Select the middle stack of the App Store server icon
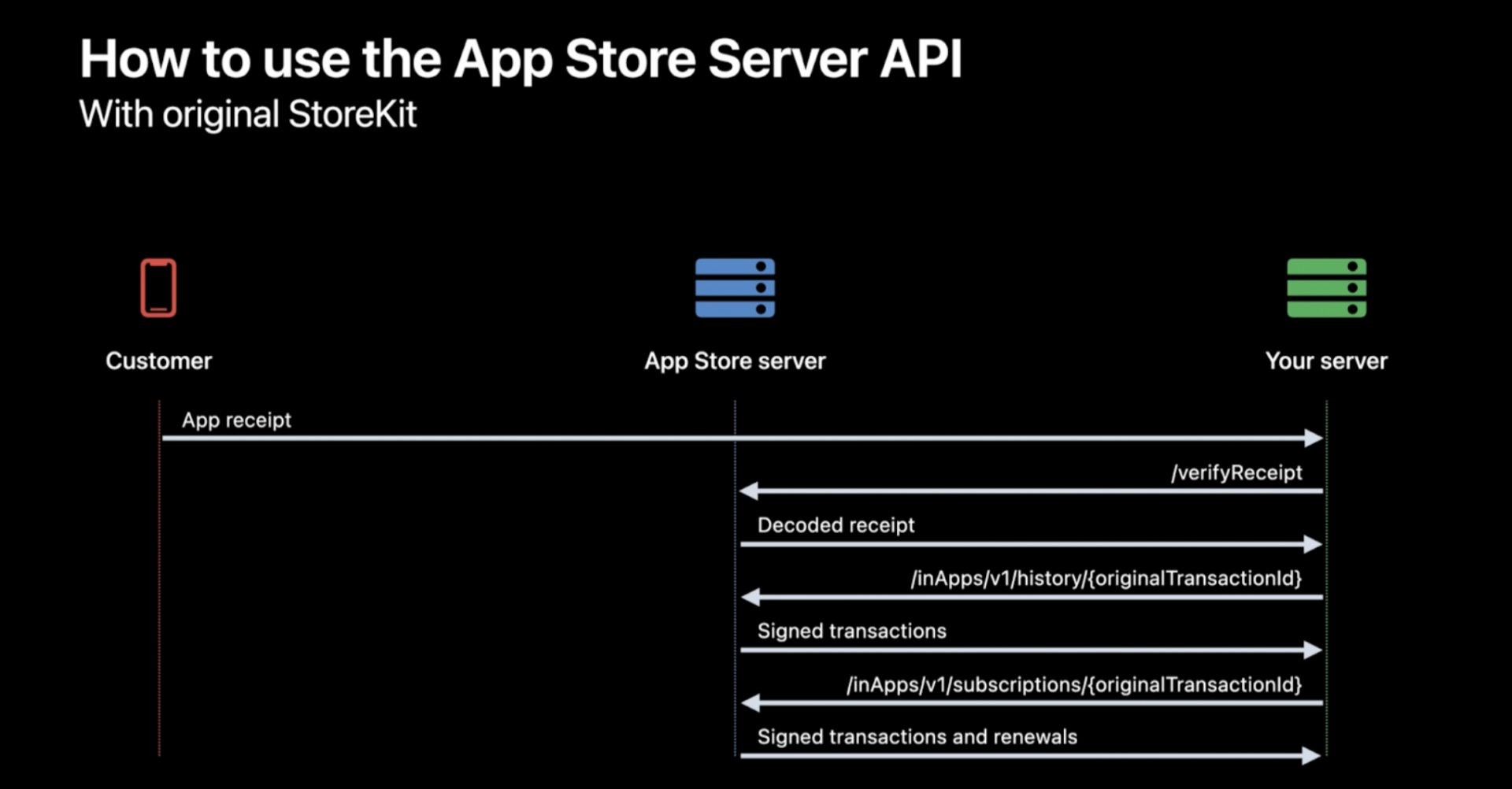This screenshot has width=1512, height=789. 734,289
